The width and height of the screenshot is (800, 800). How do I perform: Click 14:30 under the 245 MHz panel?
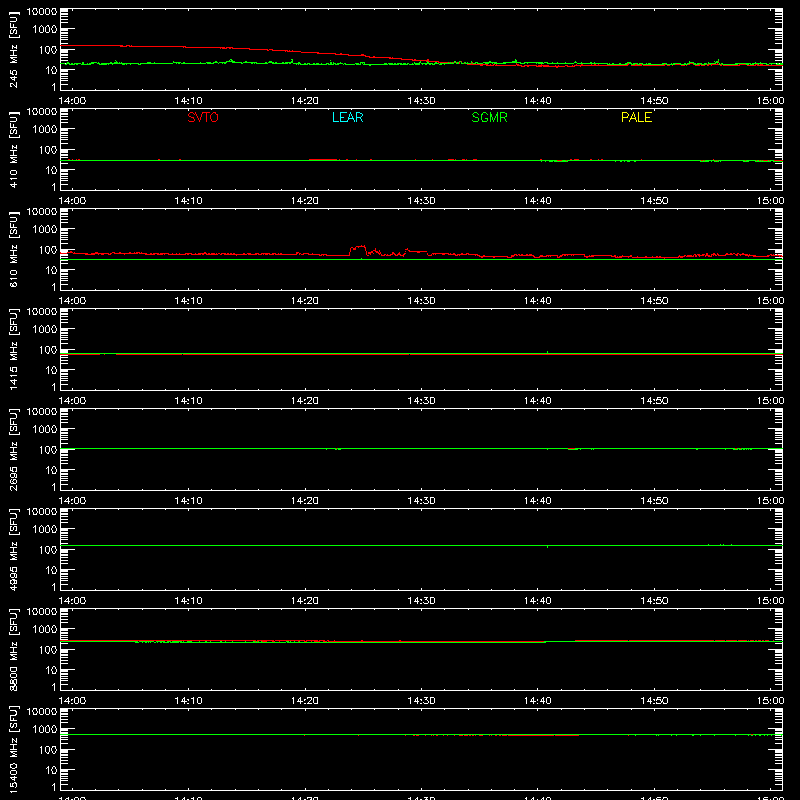pyautogui.click(x=421, y=101)
